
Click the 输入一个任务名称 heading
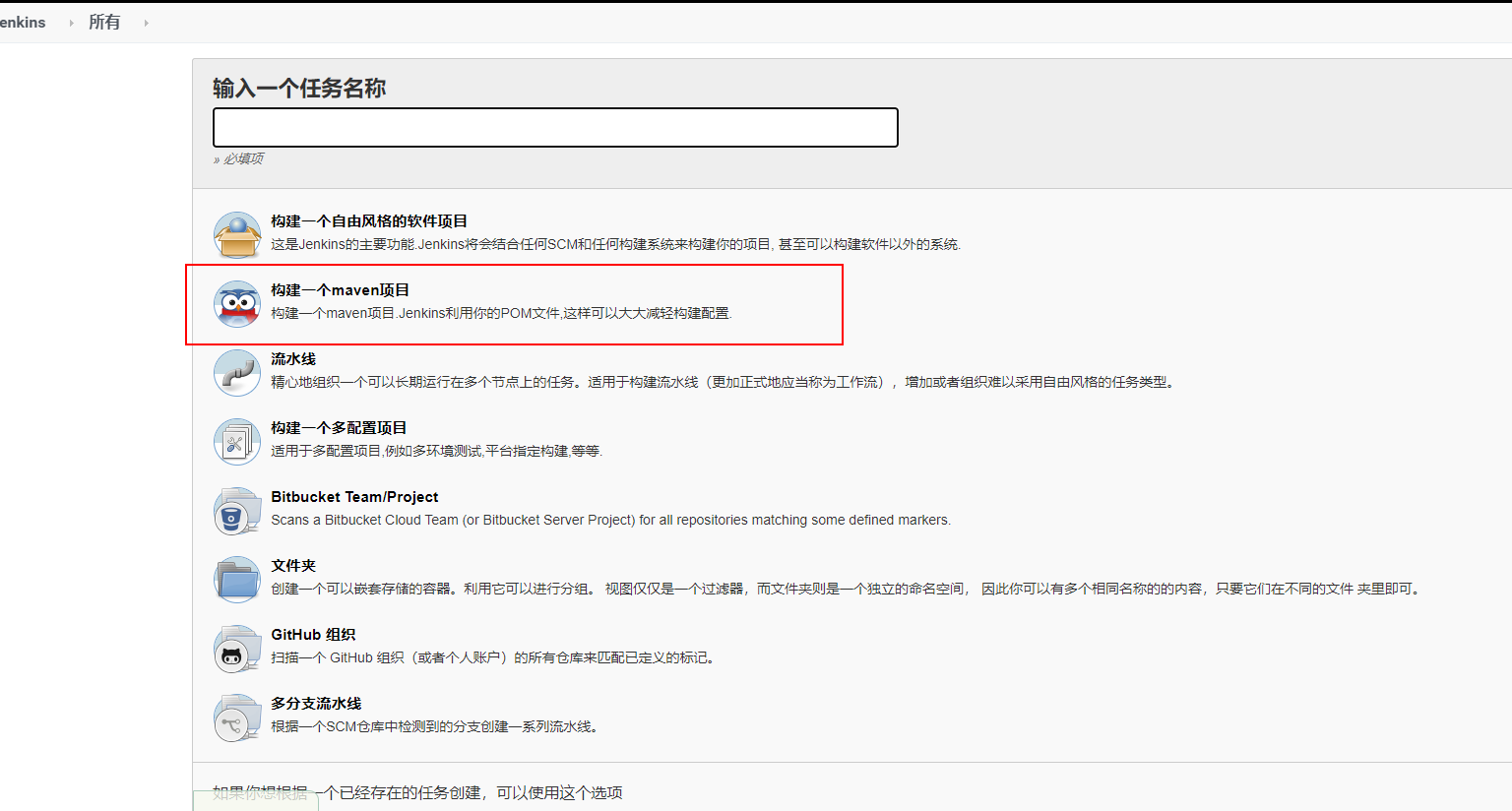tap(299, 89)
